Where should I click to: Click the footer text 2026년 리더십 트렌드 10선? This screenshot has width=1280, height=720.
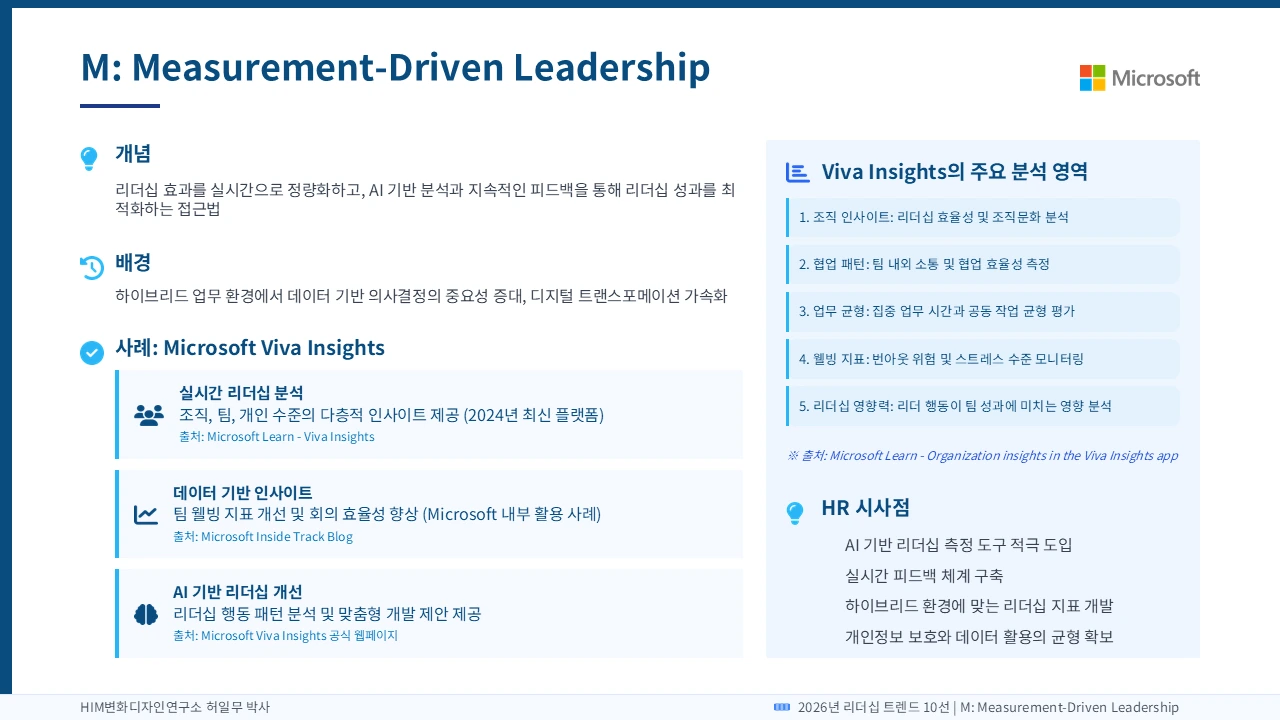click(874, 707)
